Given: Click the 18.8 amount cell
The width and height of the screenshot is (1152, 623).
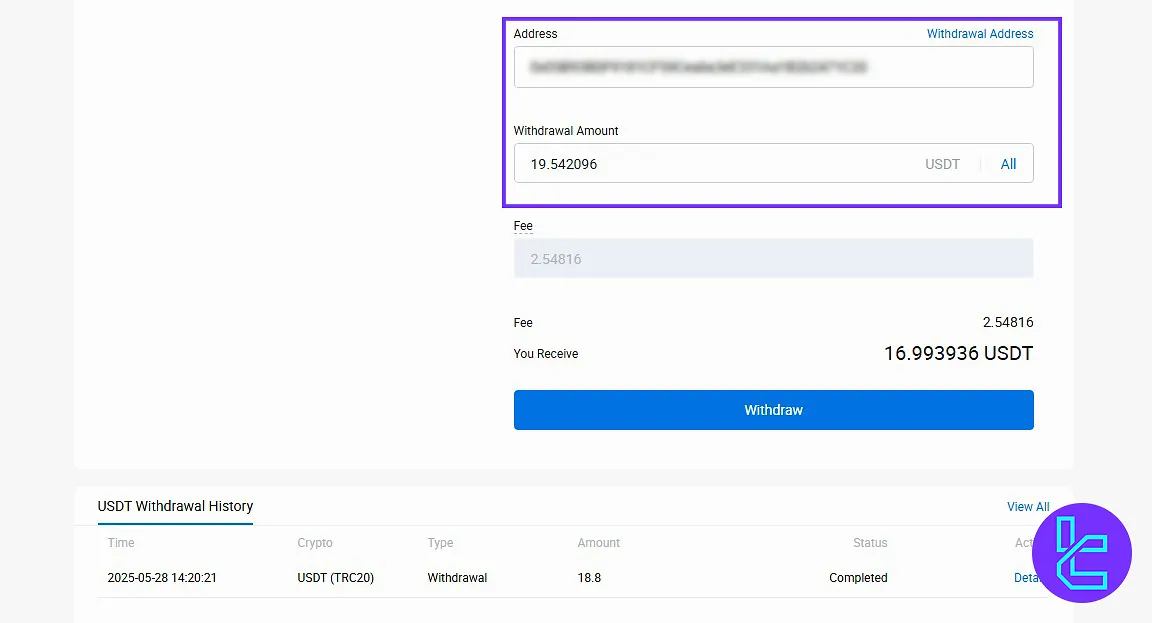Looking at the screenshot, I should [x=589, y=577].
